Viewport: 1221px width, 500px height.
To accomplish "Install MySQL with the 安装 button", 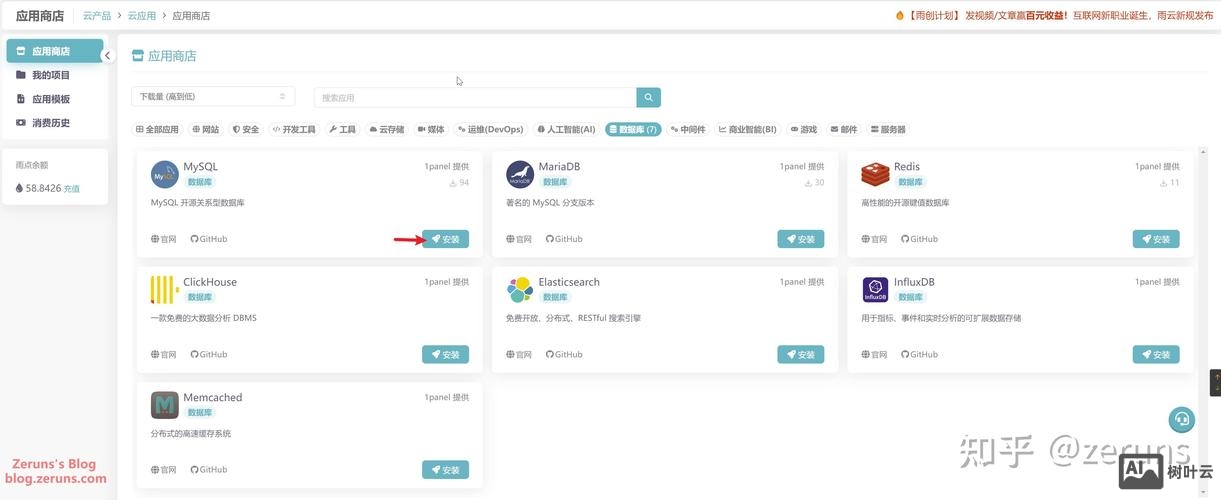I will [445, 239].
